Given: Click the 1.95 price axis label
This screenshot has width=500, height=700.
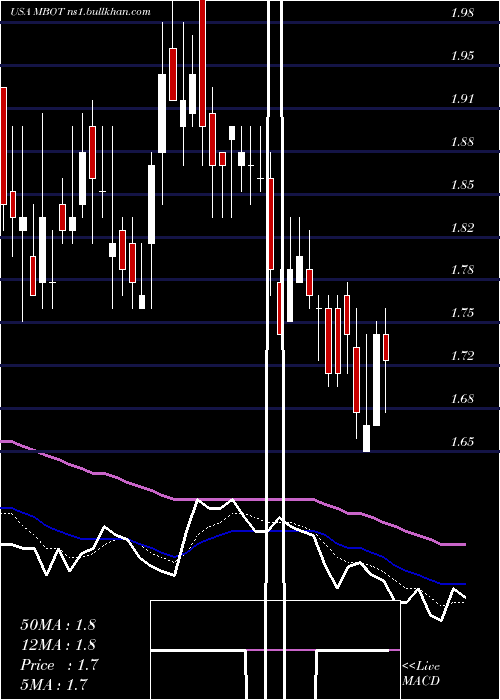Looking at the screenshot, I should coord(462,56).
